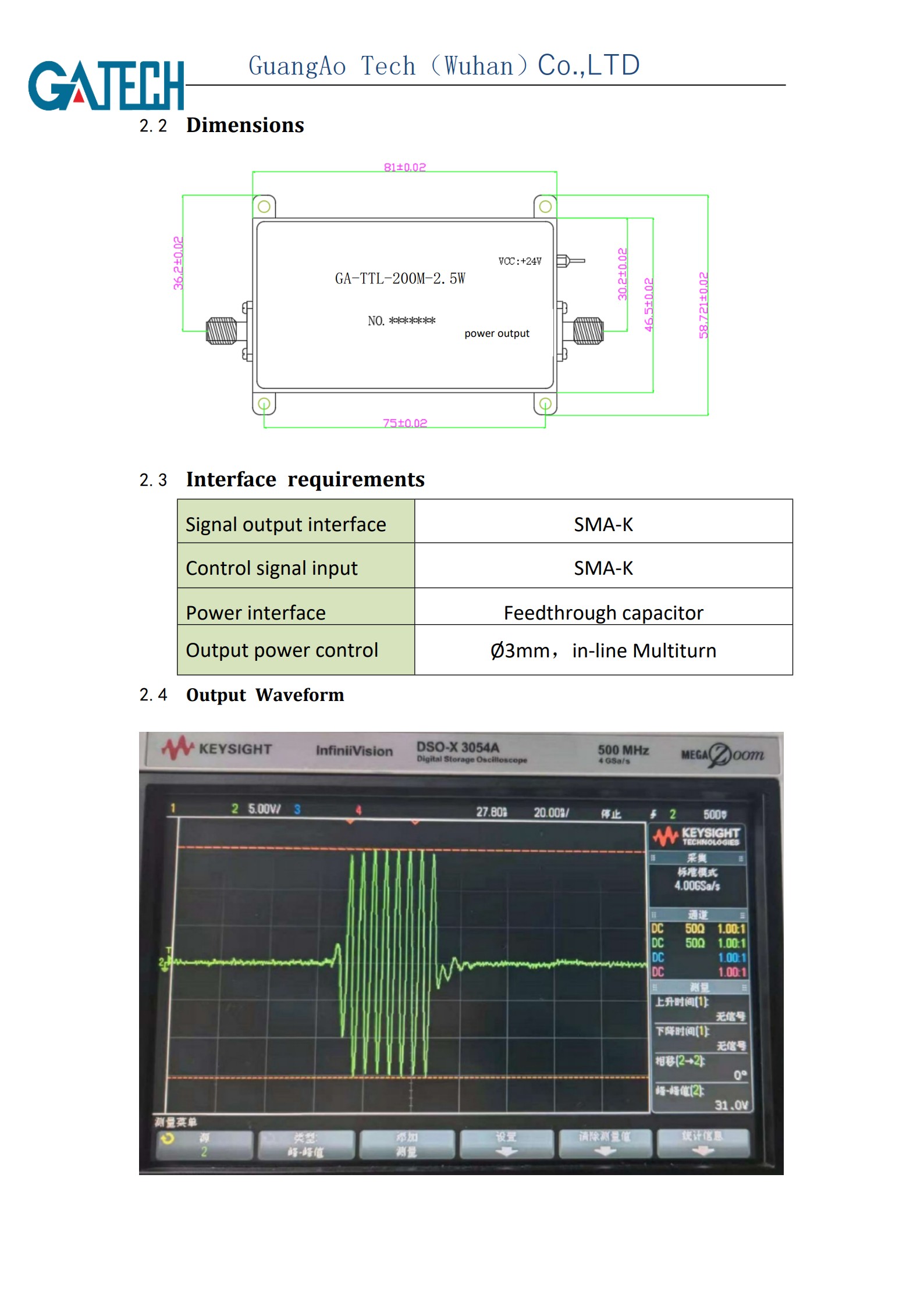Click the InfiniiVision label on oscilloscope

[354, 751]
